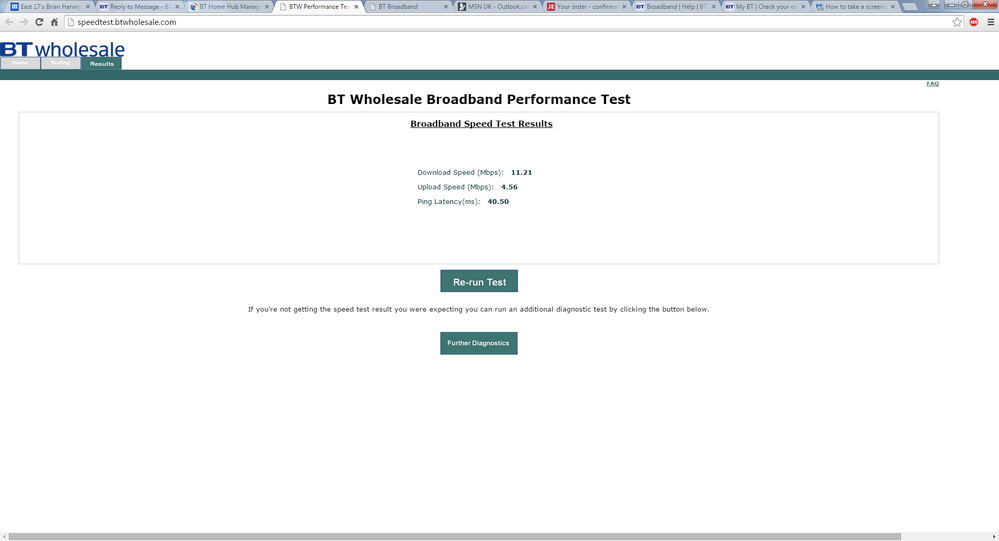999x541 pixels.
Task: Reload the speed test page
Action: (x=39, y=22)
